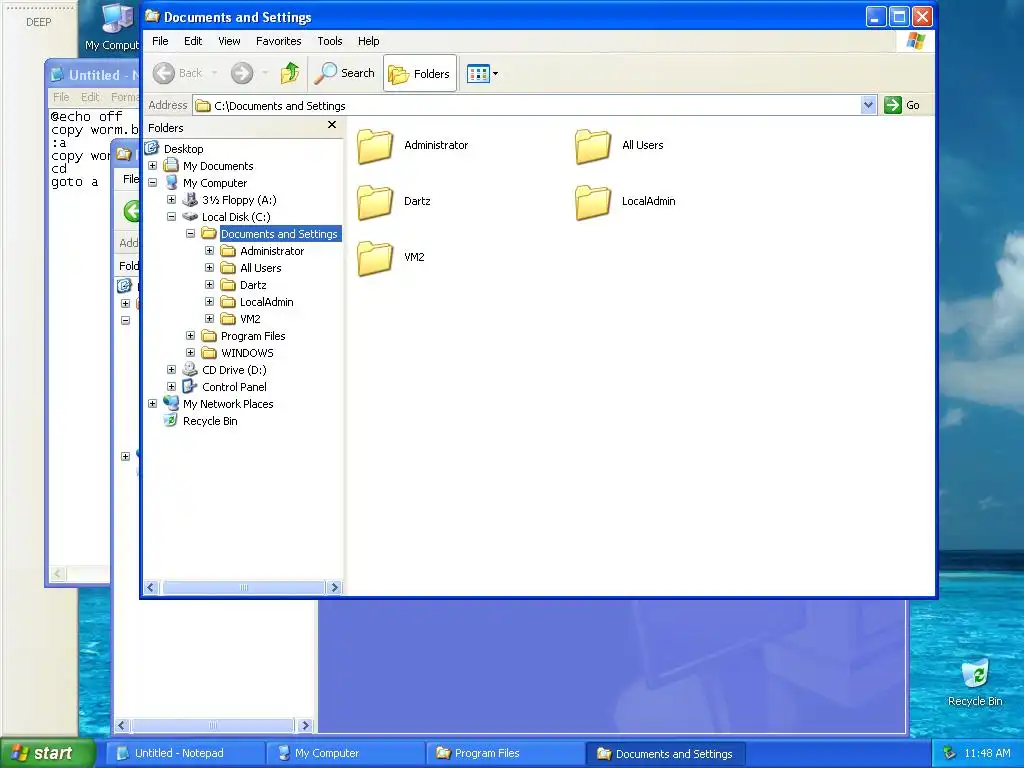
Task: Expand Control Panel tree node
Action: (x=171, y=387)
